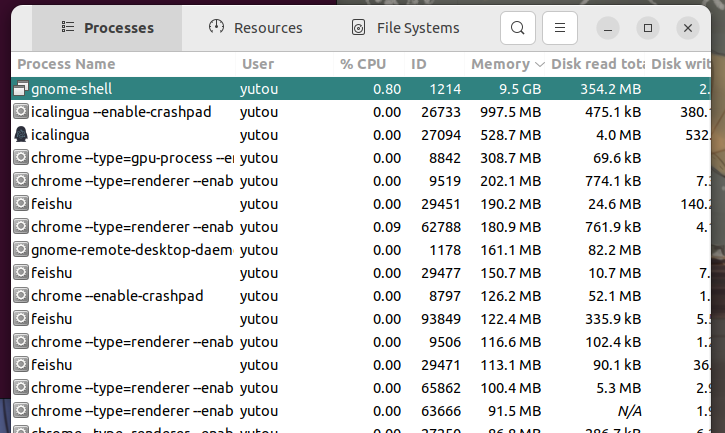
Task: Open the search button in header
Action: 517,28
